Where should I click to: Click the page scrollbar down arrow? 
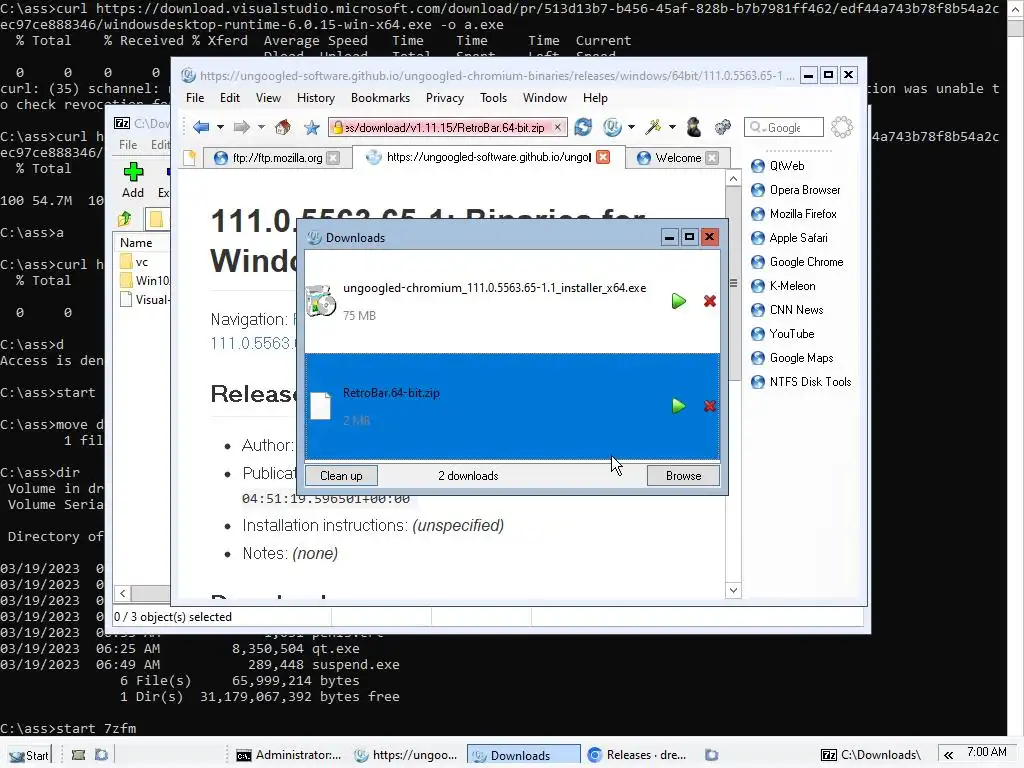click(x=733, y=590)
